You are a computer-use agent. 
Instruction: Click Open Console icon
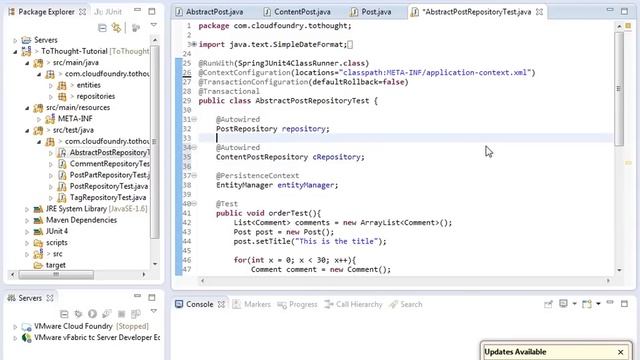tap(587, 304)
